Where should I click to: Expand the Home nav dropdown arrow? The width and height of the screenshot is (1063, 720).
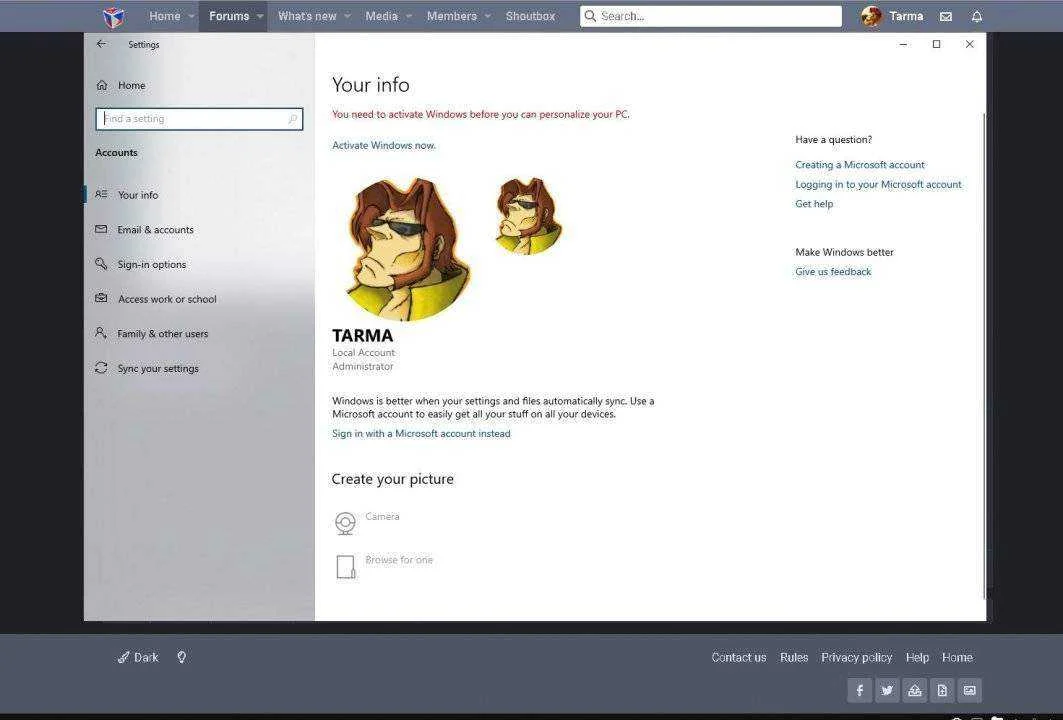(x=192, y=16)
